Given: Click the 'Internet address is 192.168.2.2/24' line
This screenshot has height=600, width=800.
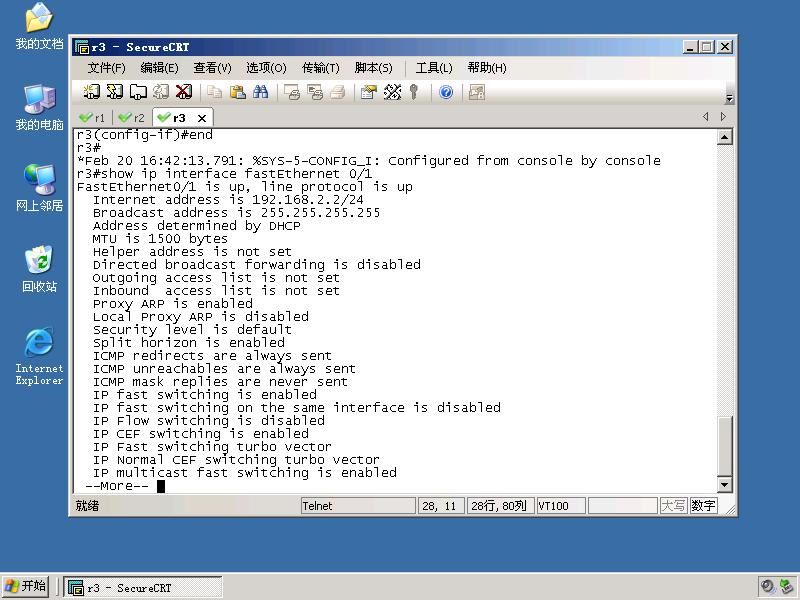Looking at the screenshot, I should point(228,199).
